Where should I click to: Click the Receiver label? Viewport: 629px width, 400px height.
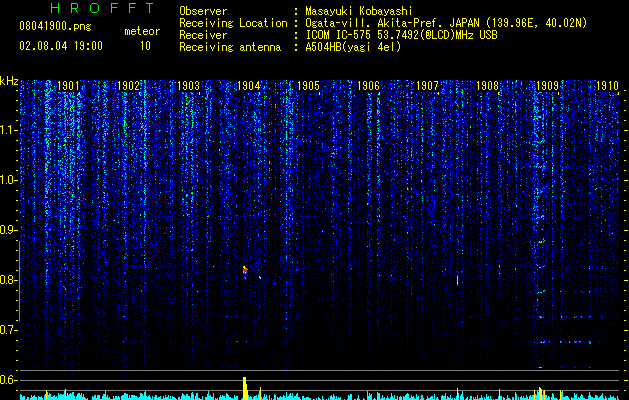coord(203,35)
